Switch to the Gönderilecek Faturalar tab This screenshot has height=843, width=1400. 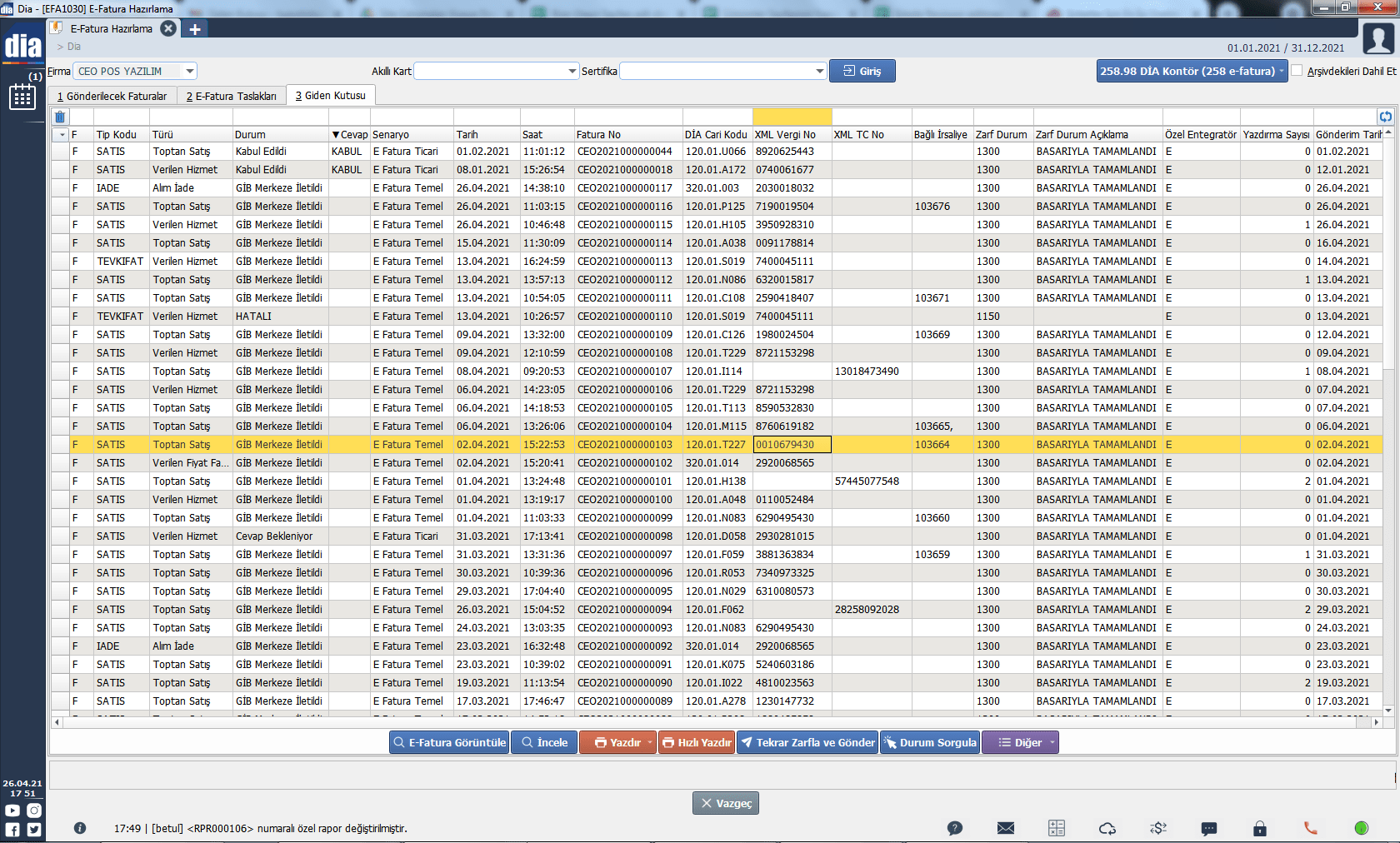[x=112, y=96]
